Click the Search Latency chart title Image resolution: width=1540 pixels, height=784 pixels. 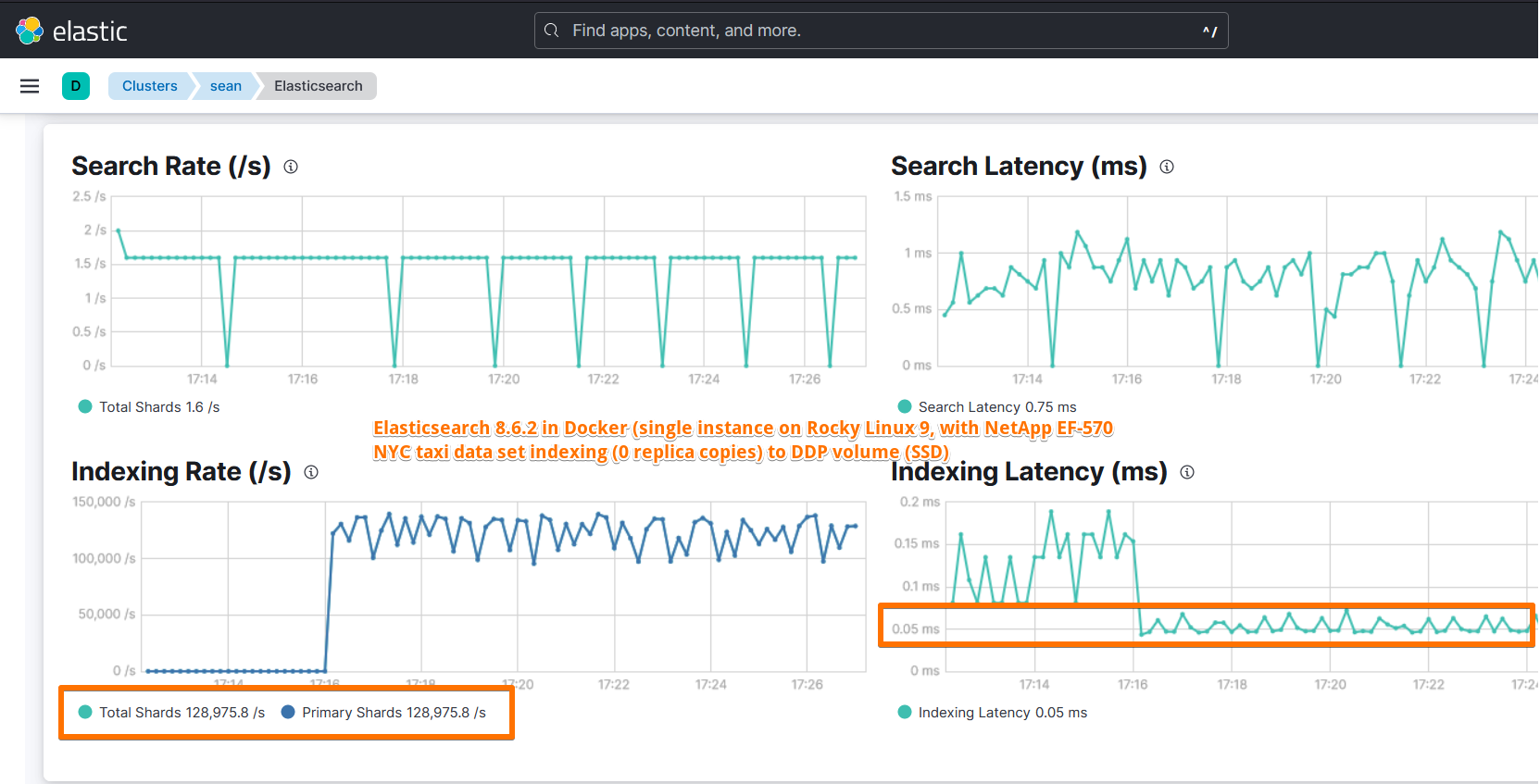[1019, 167]
